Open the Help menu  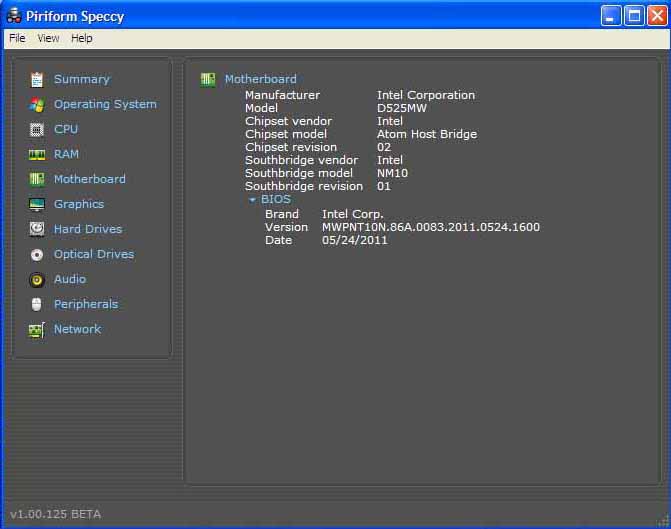pyautogui.click(x=82, y=38)
